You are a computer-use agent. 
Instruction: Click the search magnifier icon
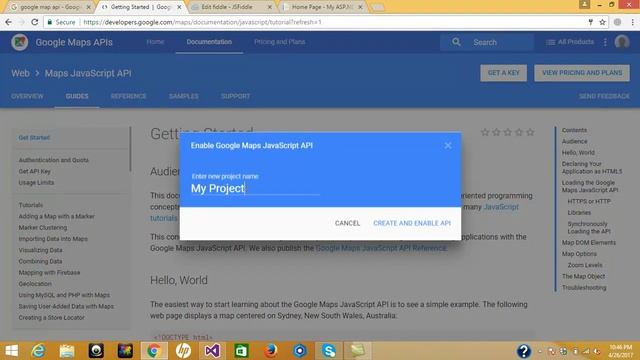click(456, 42)
